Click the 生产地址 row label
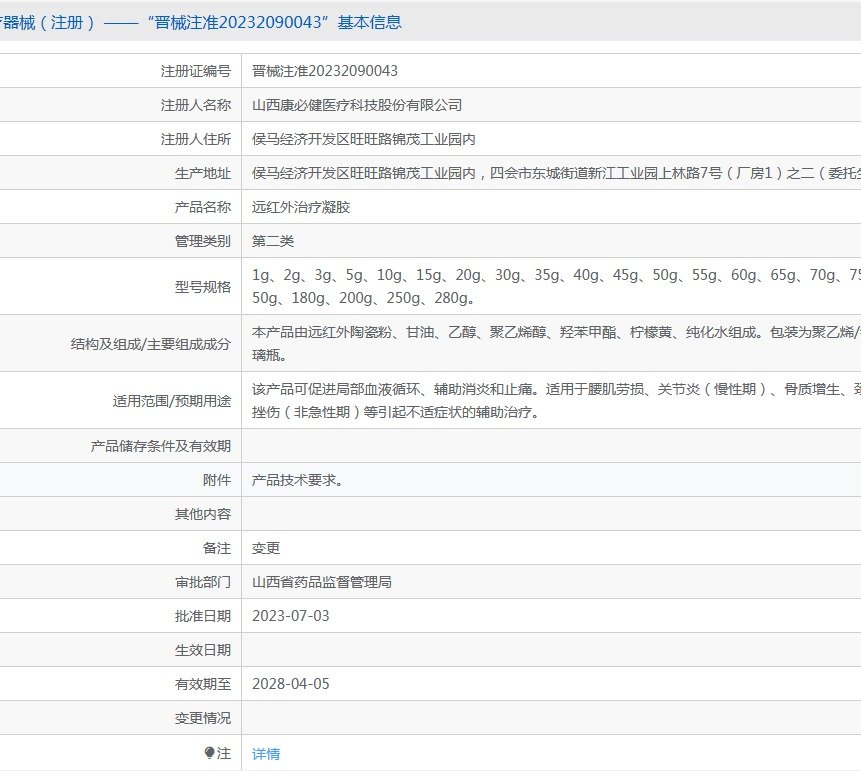Image resolution: width=861 pixels, height=771 pixels. (203, 173)
